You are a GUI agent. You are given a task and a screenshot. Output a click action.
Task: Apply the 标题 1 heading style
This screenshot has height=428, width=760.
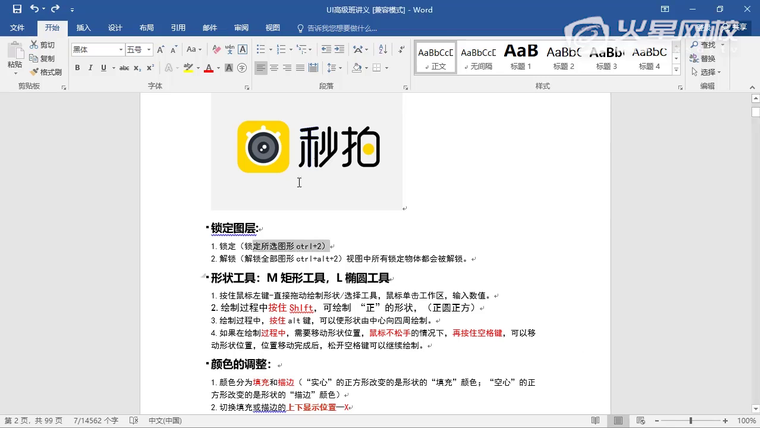(x=521, y=56)
